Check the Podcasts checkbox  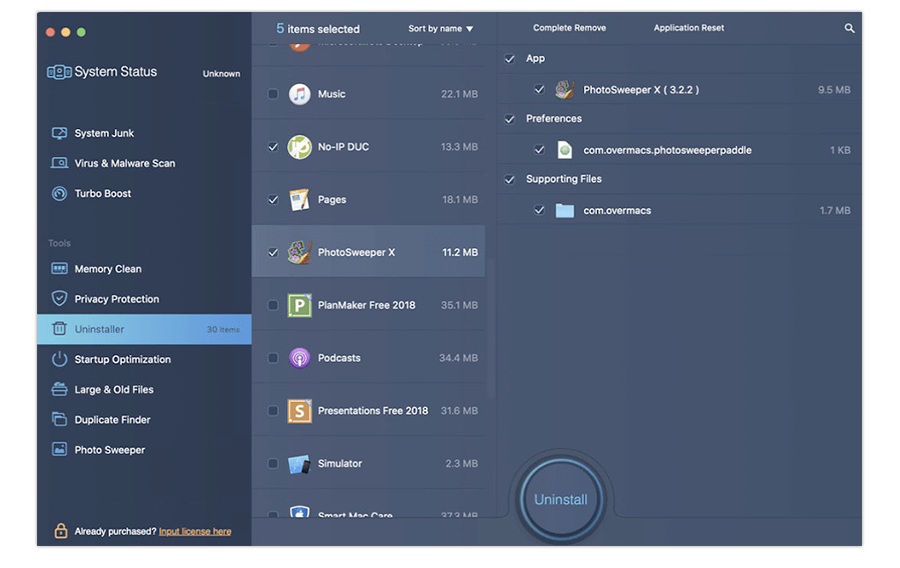pyautogui.click(x=273, y=358)
